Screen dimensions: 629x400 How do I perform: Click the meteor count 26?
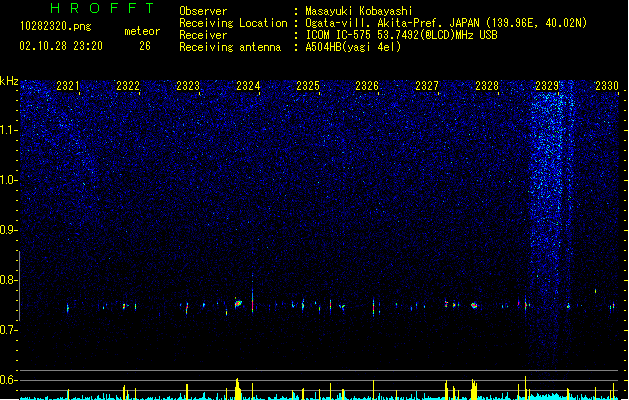(145, 46)
